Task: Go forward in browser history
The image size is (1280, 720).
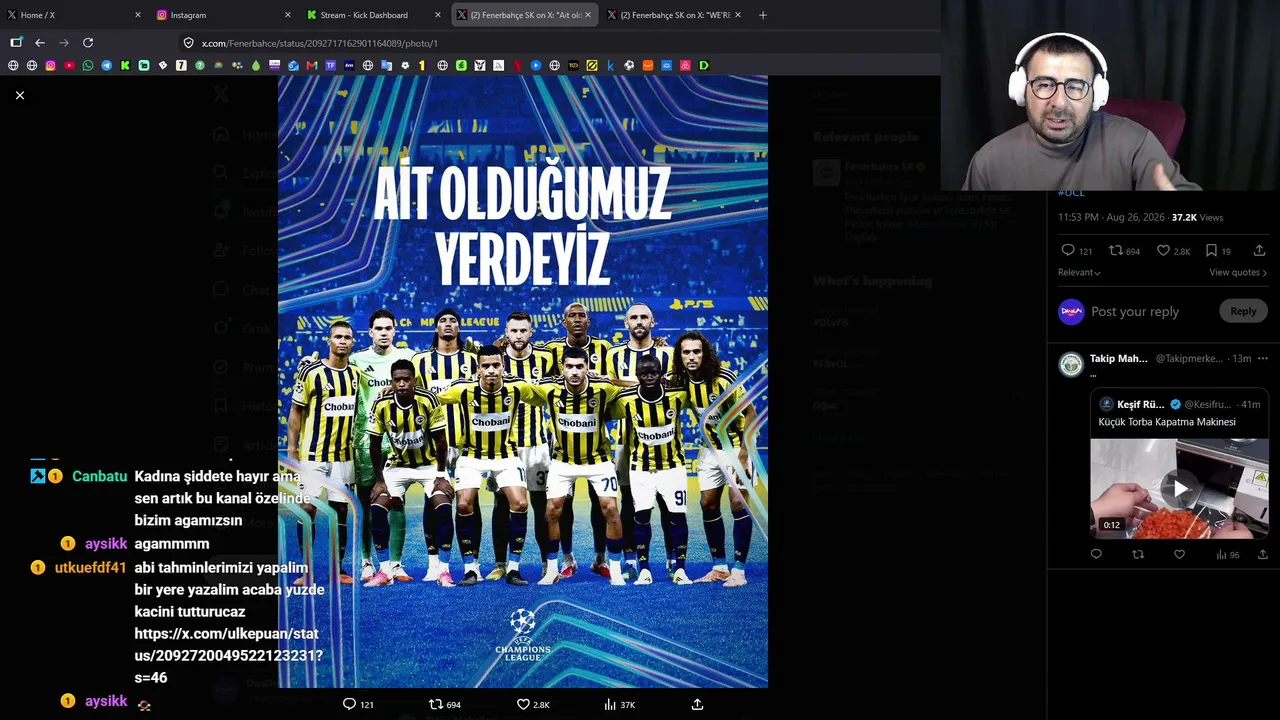Action: click(x=64, y=43)
